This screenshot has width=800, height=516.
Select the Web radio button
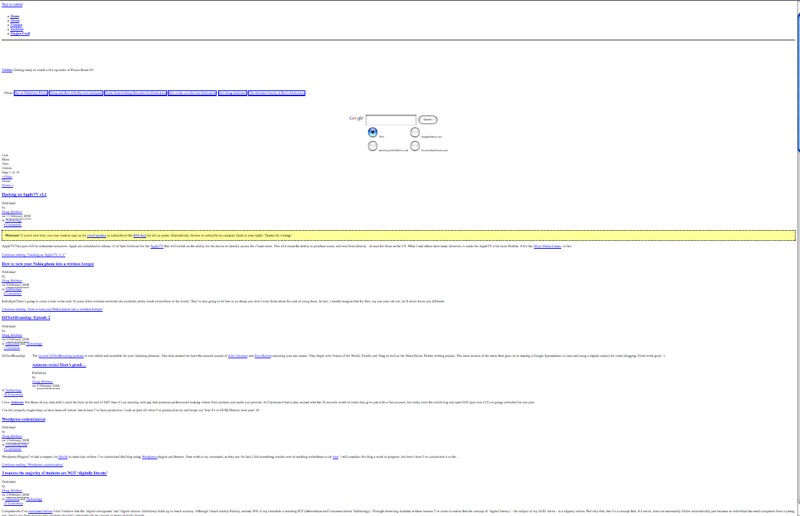point(373,132)
